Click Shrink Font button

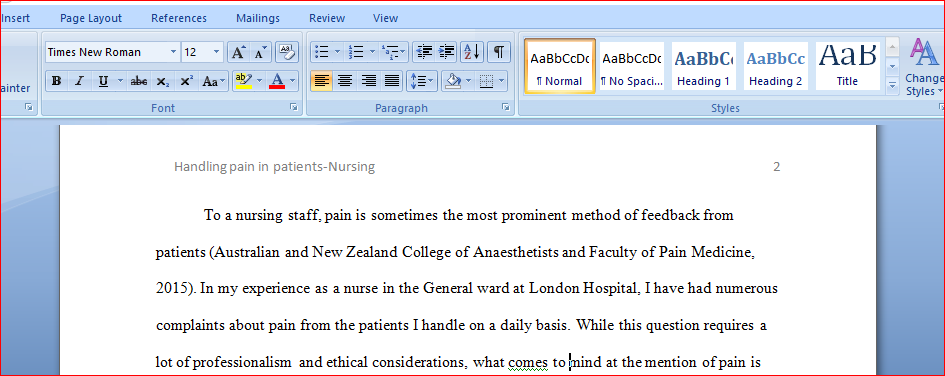(x=260, y=52)
